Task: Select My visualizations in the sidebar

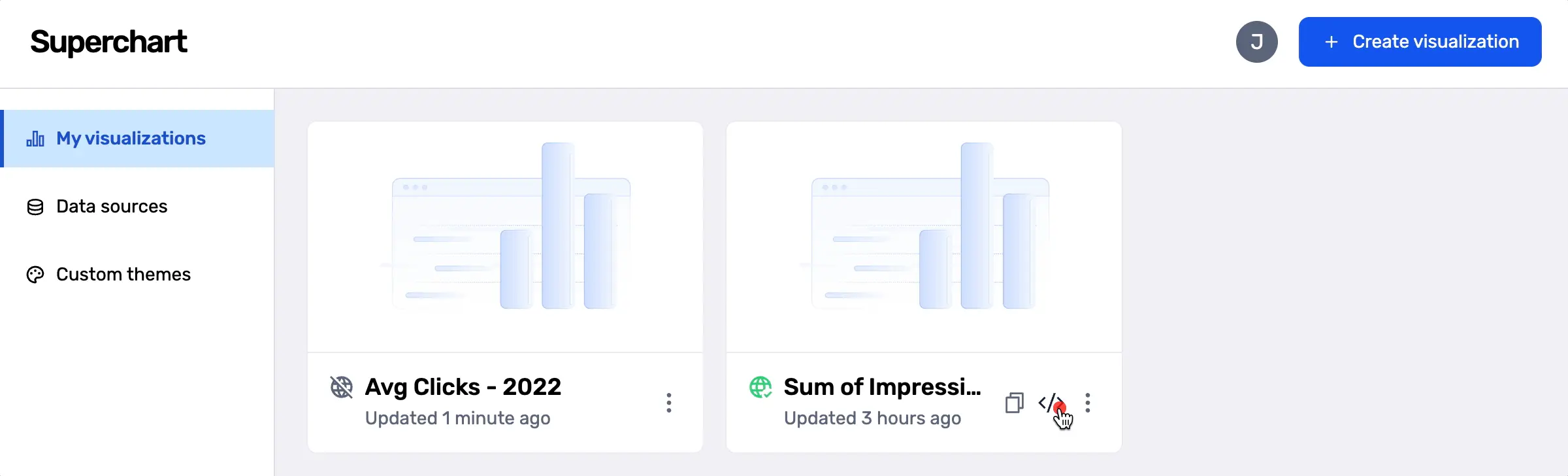Action: [x=137, y=139]
